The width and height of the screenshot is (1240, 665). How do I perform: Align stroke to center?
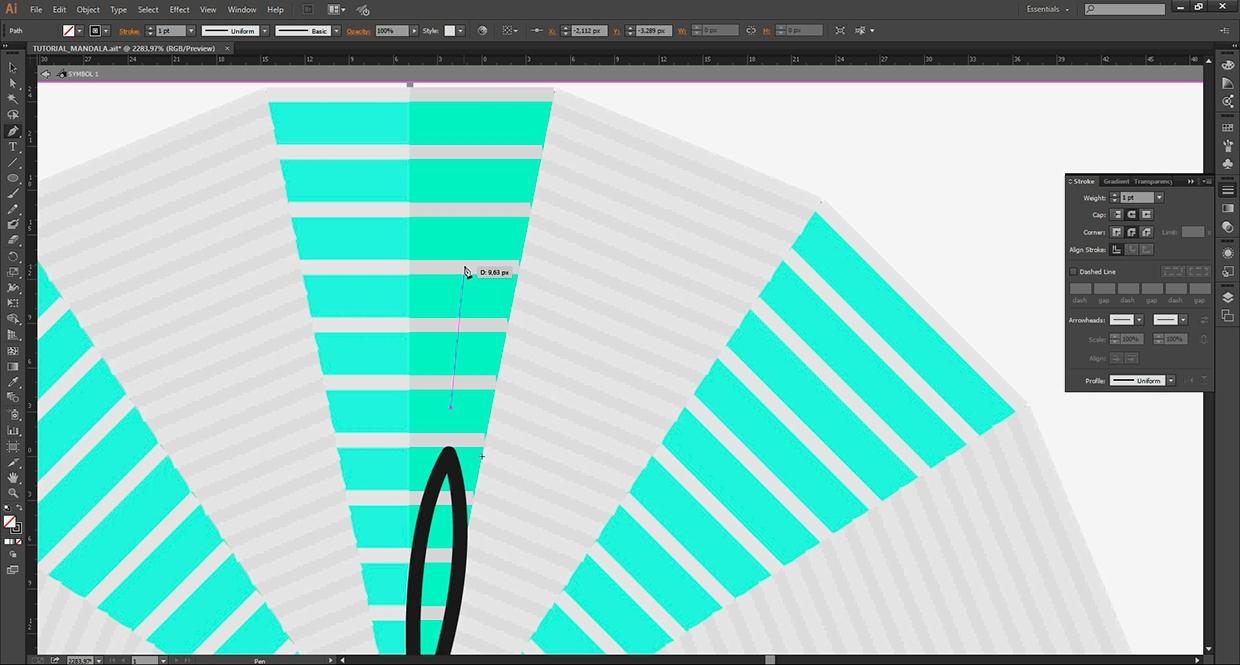coord(1118,249)
